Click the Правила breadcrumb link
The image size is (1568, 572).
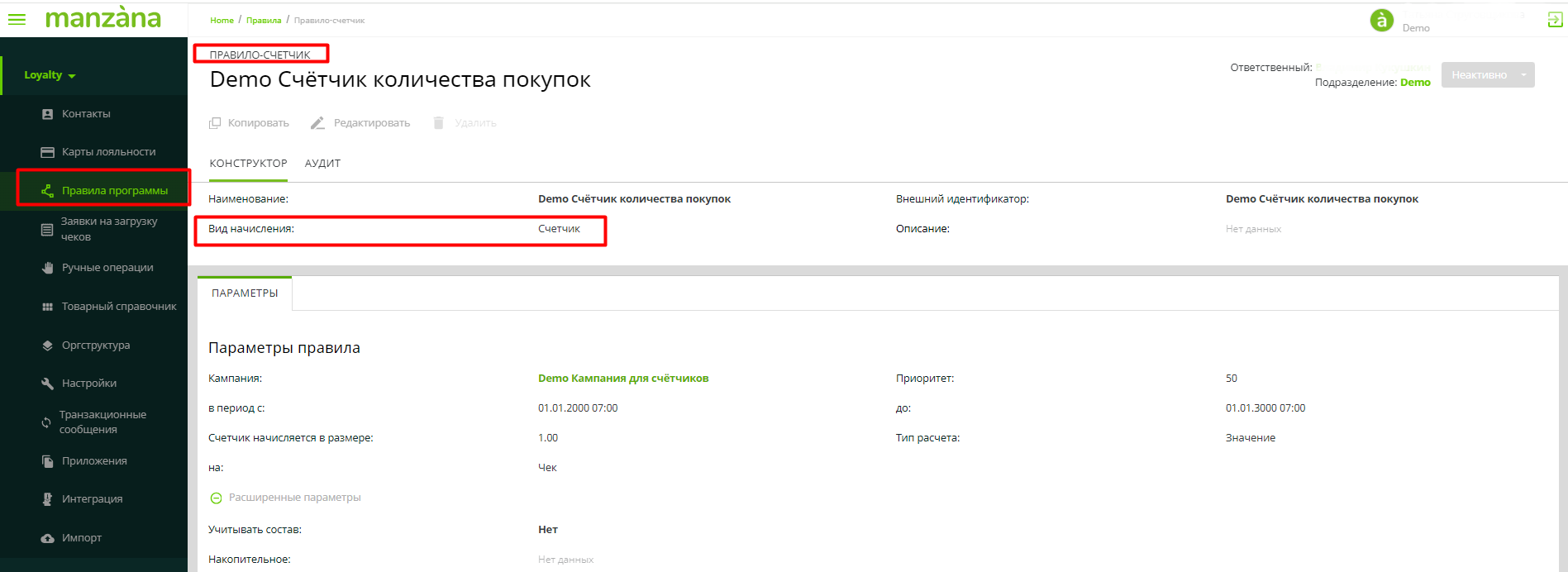coord(264,21)
